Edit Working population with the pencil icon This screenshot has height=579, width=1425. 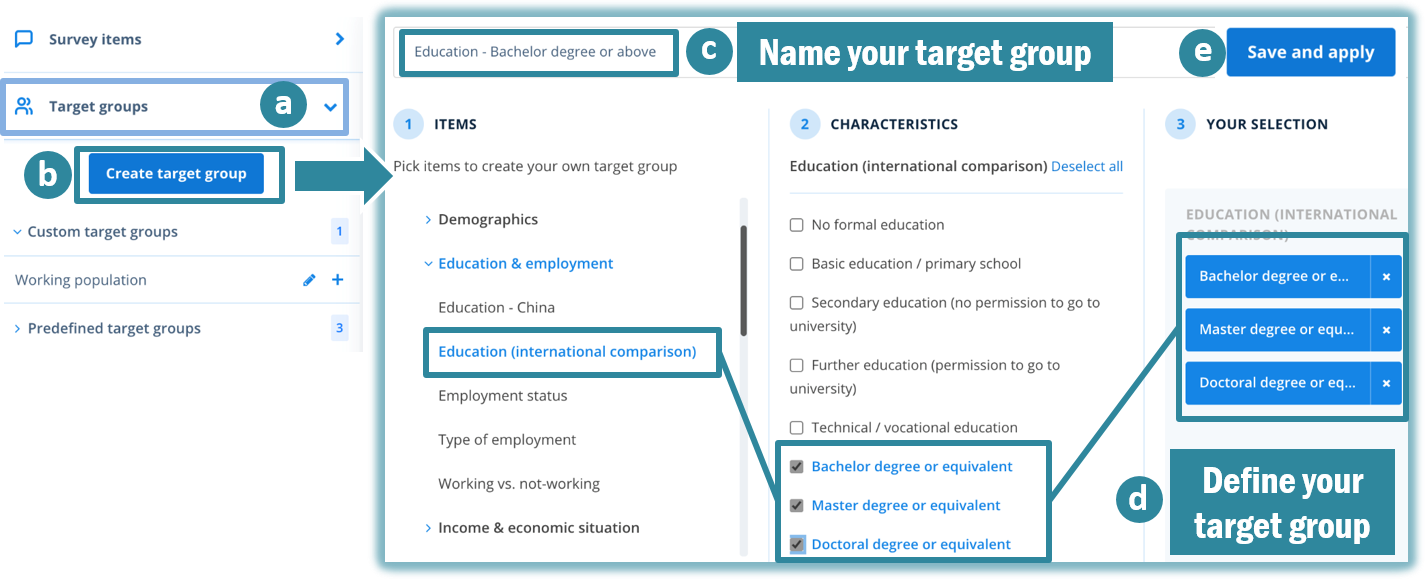pos(309,280)
